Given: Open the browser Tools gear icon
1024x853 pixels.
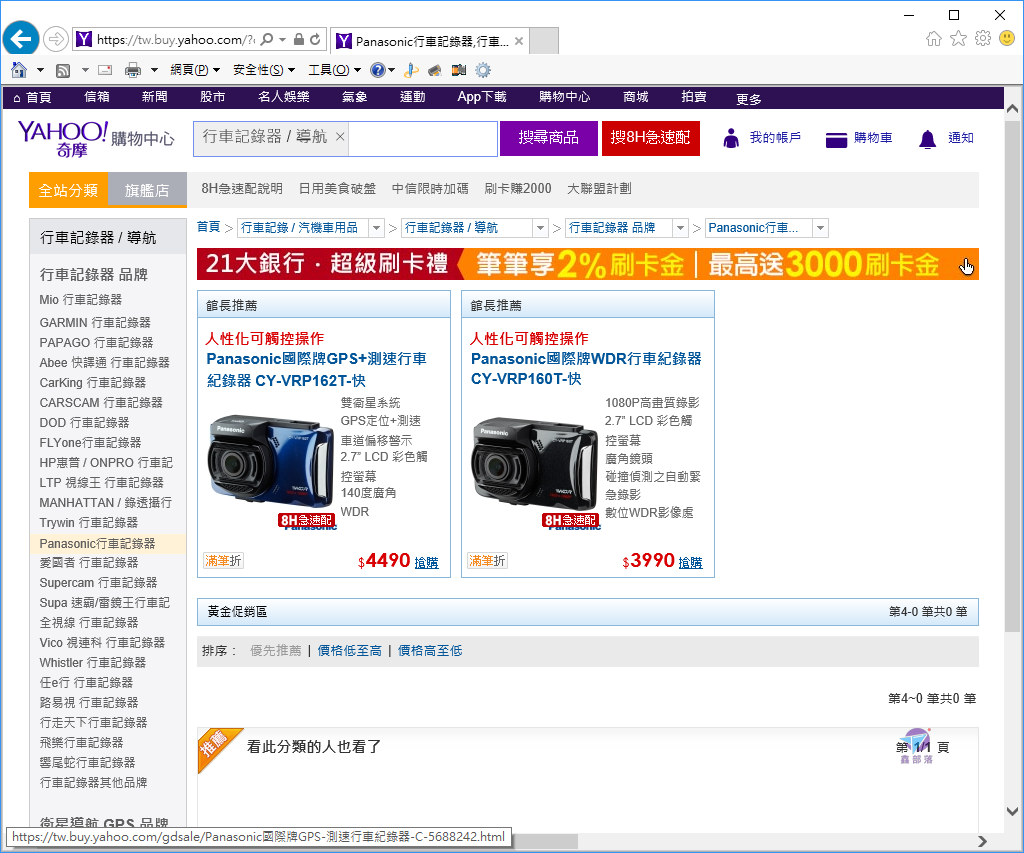Looking at the screenshot, I should (x=983, y=39).
